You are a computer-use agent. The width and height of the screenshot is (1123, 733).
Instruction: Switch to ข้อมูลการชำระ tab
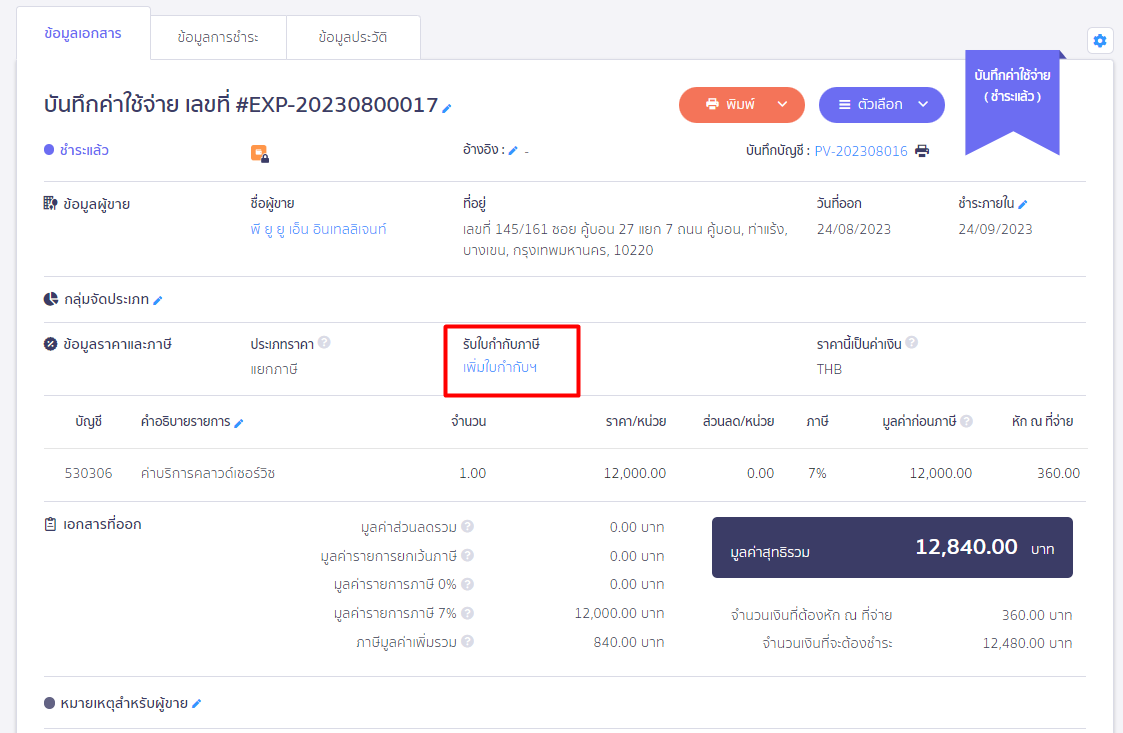(x=218, y=38)
